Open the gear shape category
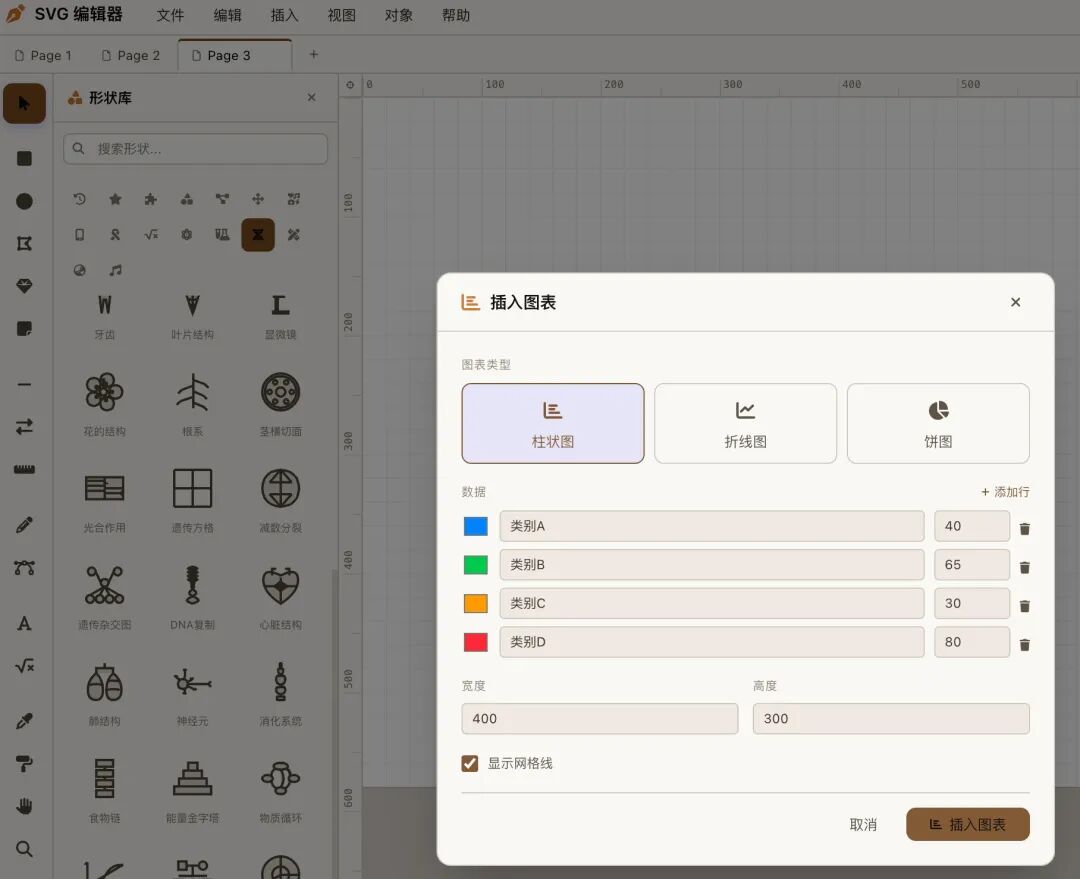Screen dimensions: 1080x879 pos(187,235)
